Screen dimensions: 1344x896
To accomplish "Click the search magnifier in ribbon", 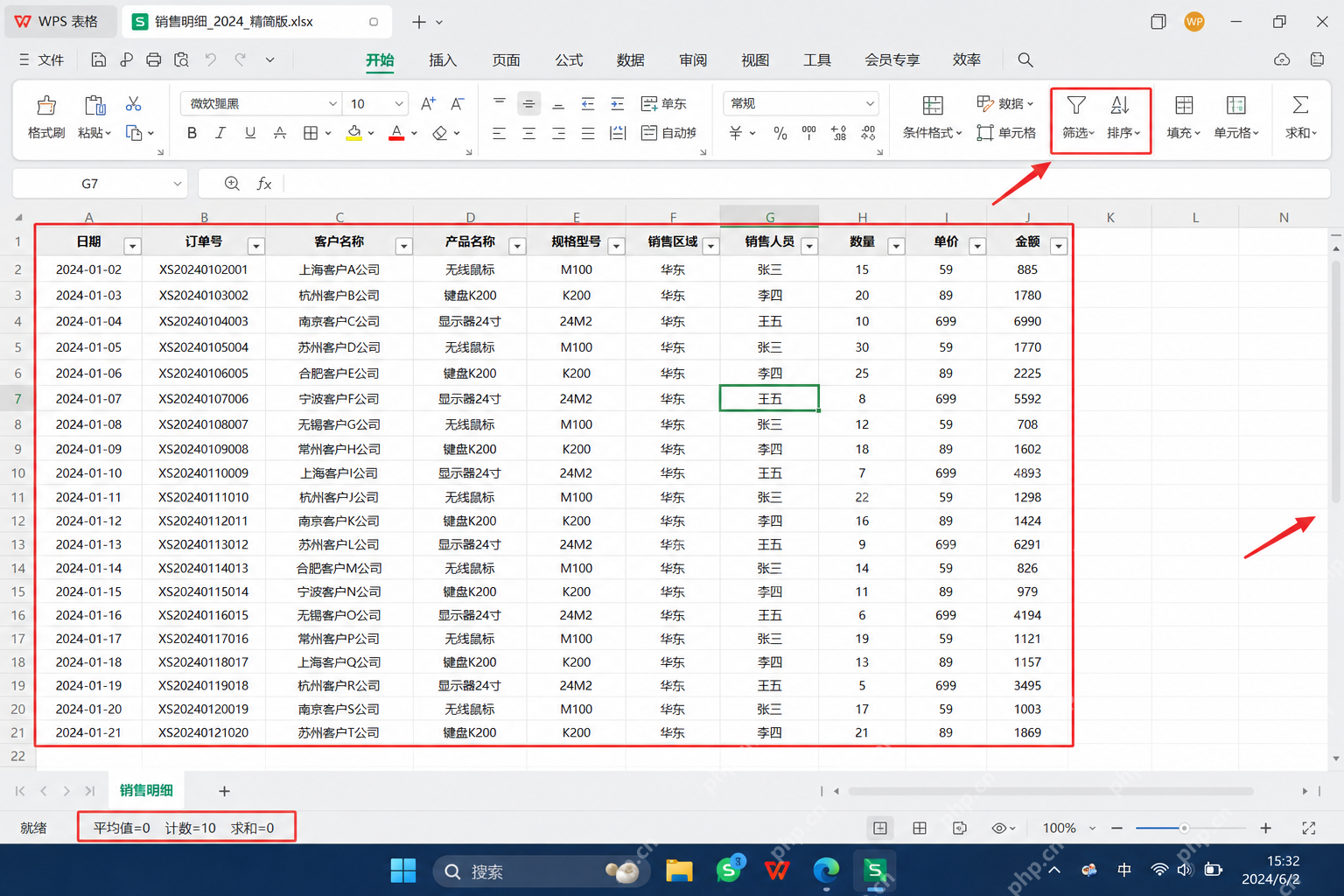I will tap(1025, 59).
